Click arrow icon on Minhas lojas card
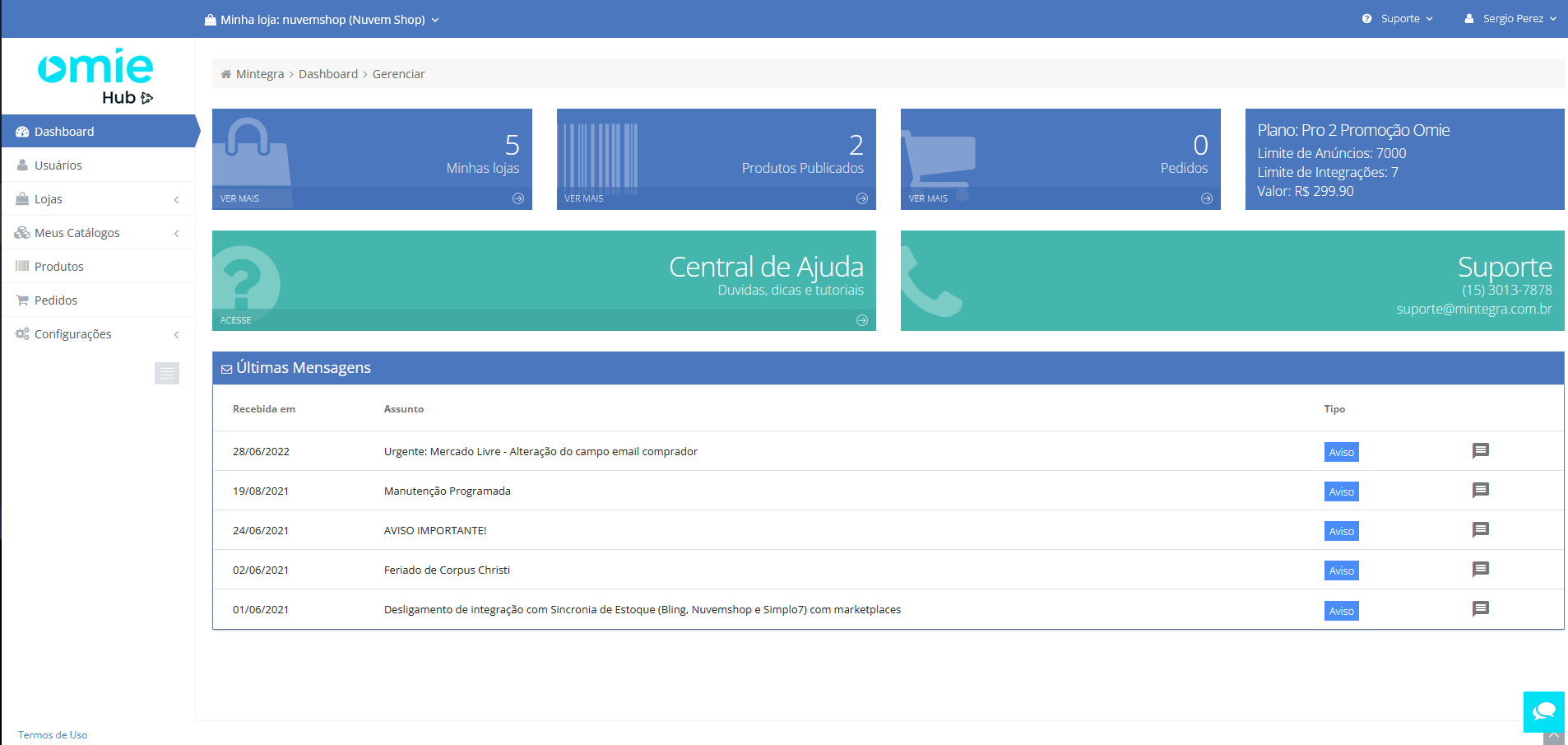This screenshot has height=745, width=1568. click(x=518, y=198)
